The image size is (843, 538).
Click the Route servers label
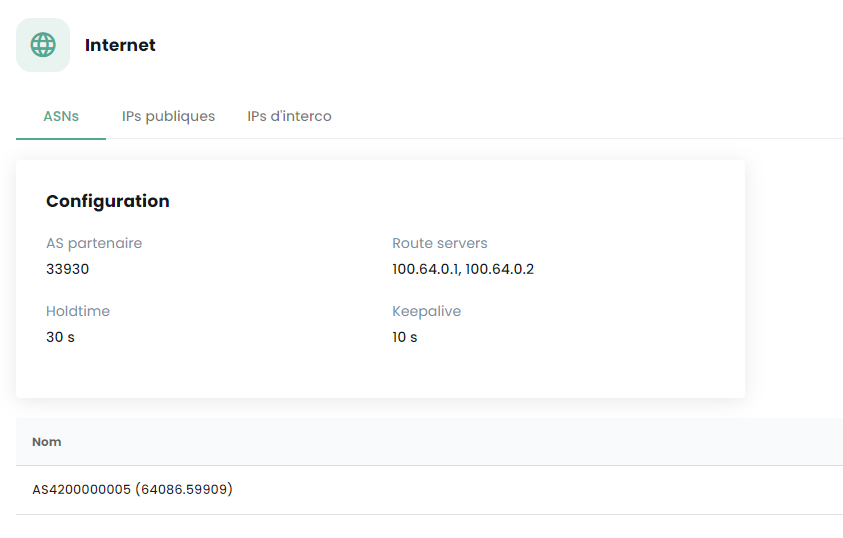coord(440,243)
